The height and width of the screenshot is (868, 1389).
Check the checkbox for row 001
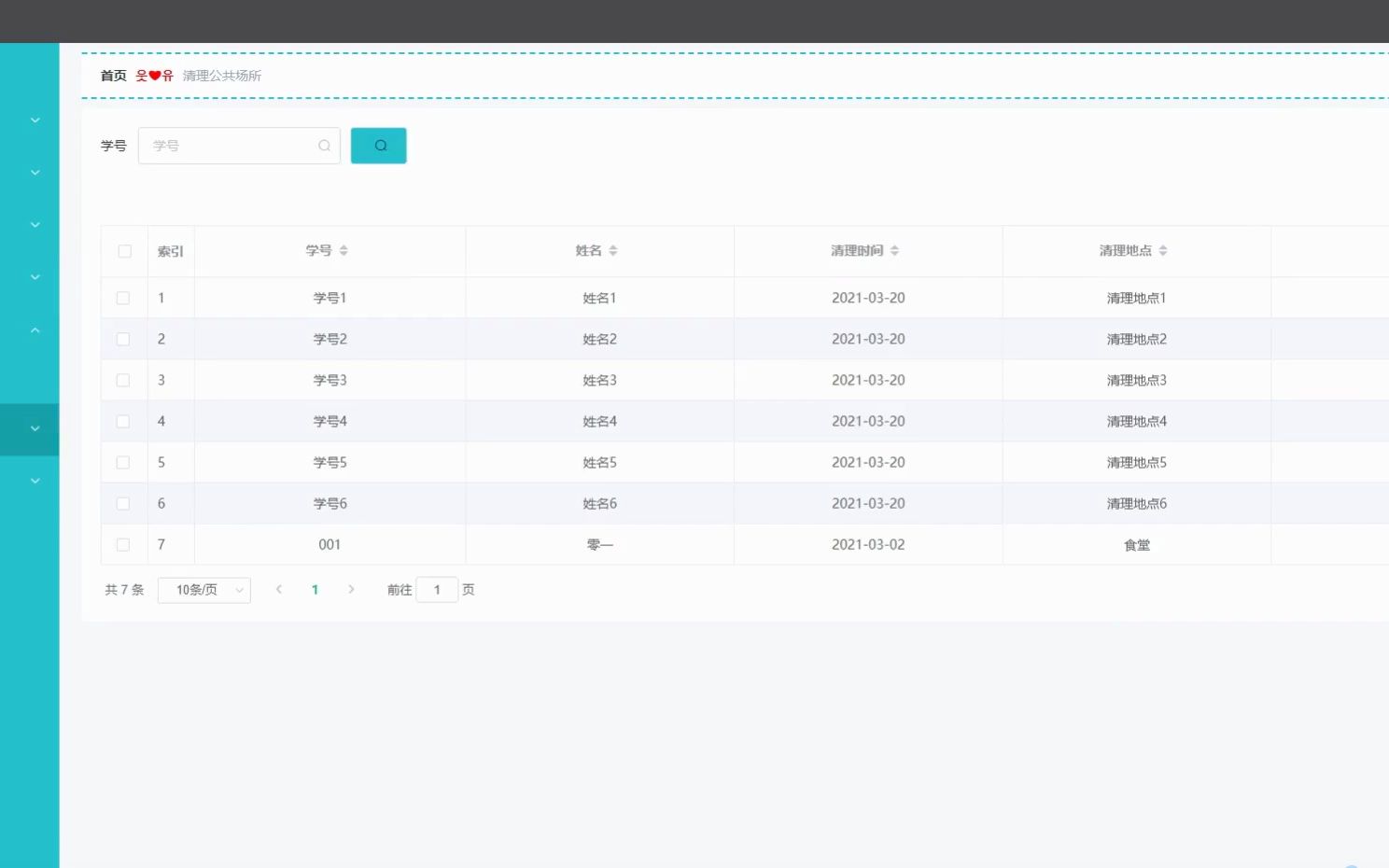123,544
